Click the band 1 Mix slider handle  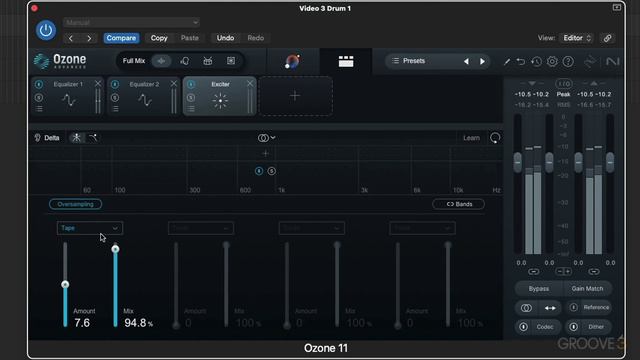pyautogui.click(x=116, y=249)
